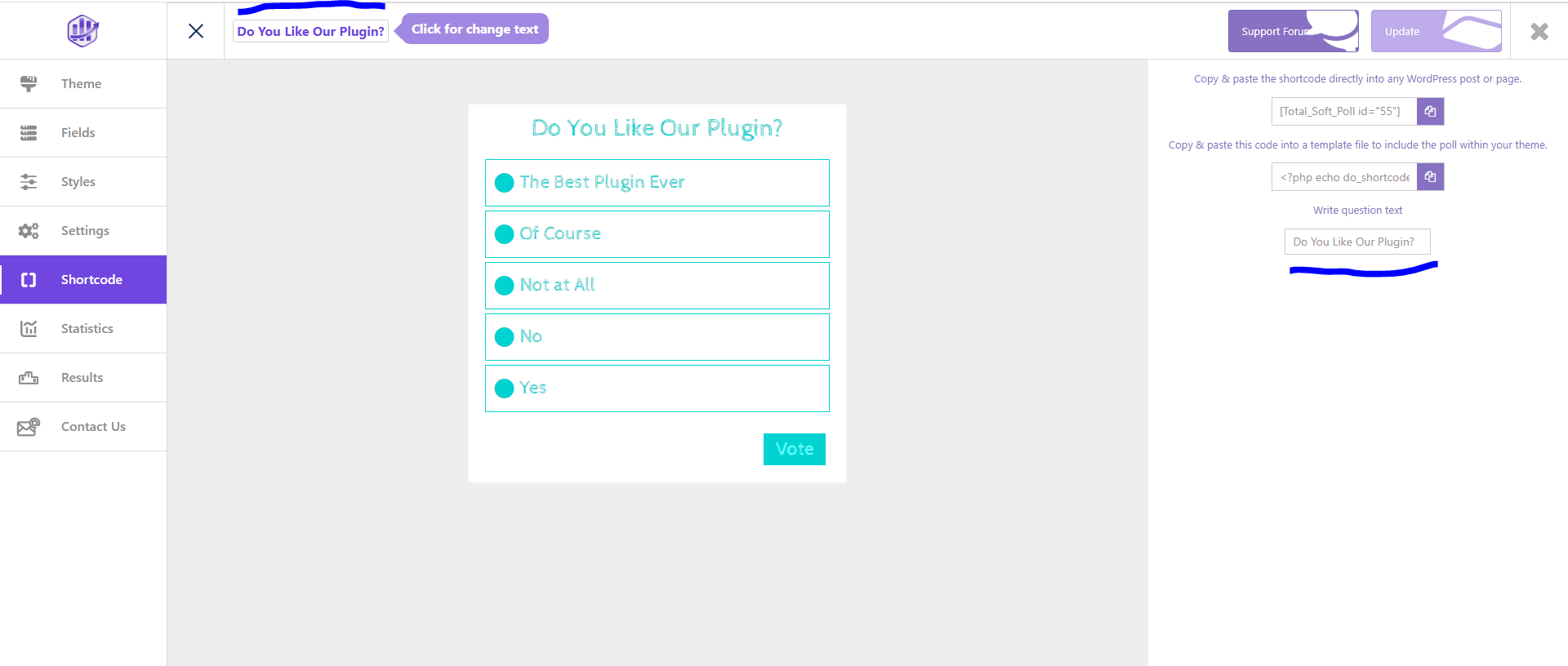Copy the Total_Soft_Poll shortcode
Image resolution: width=1568 pixels, height=666 pixels.
1430,112
